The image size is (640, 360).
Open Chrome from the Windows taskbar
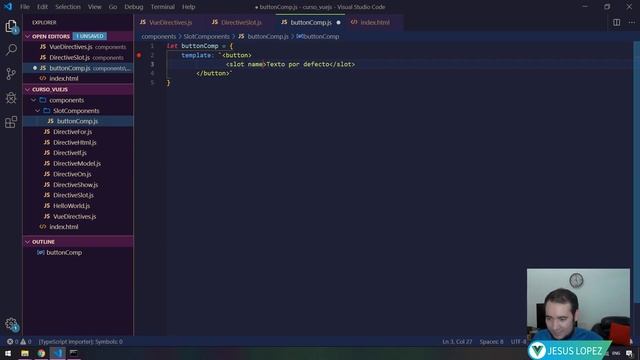(x=41, y=353)
